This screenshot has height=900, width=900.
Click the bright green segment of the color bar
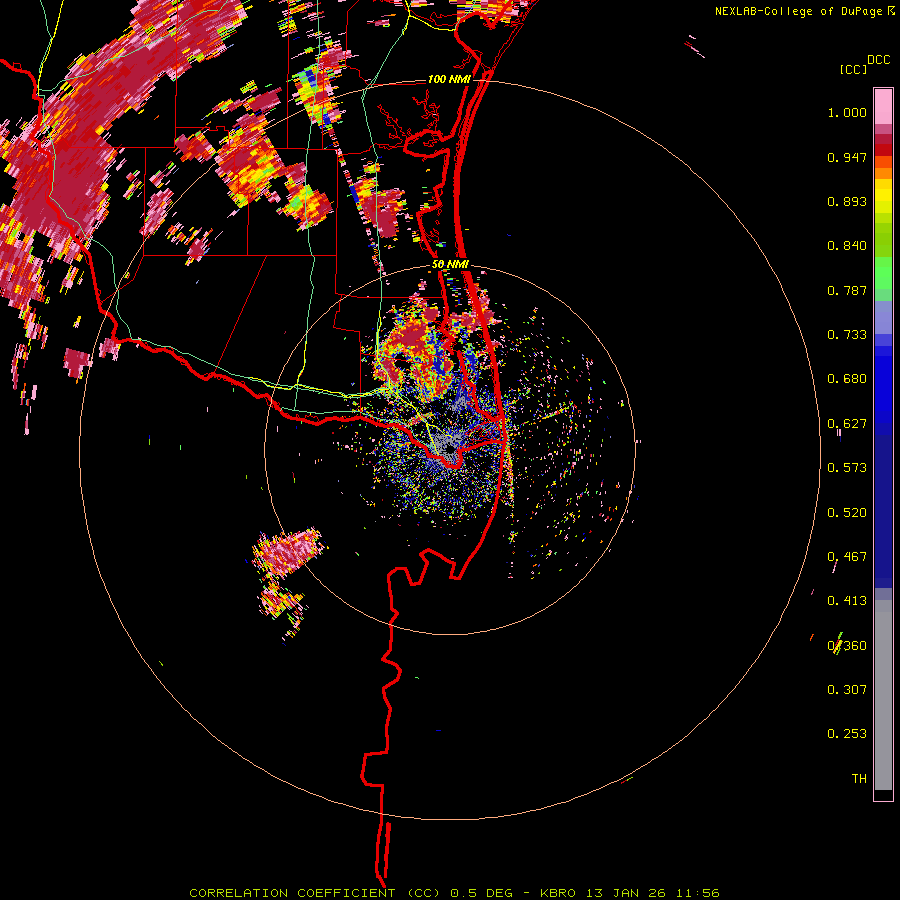pos(883,273)
